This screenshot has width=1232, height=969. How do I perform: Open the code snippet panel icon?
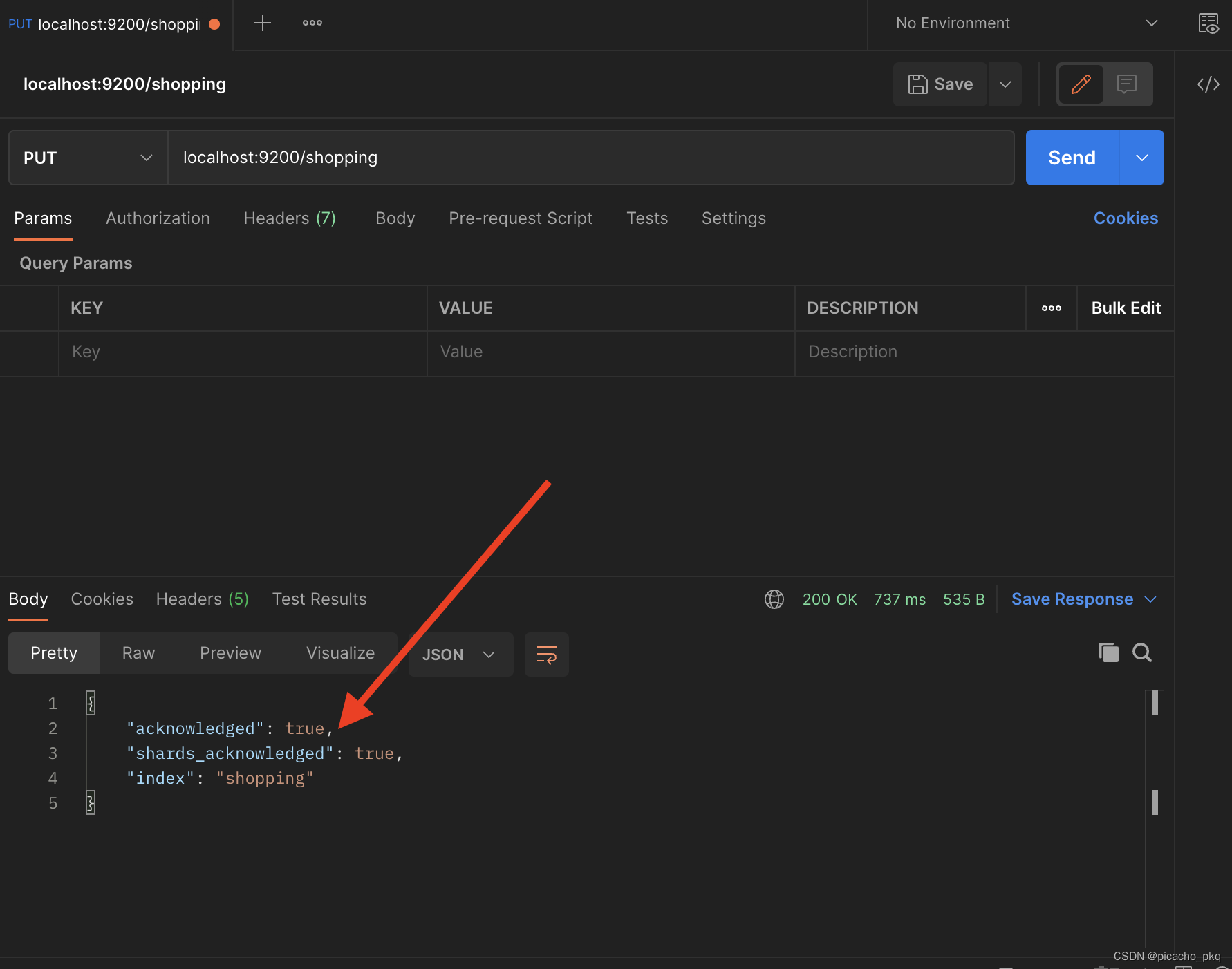(1208, 84)
